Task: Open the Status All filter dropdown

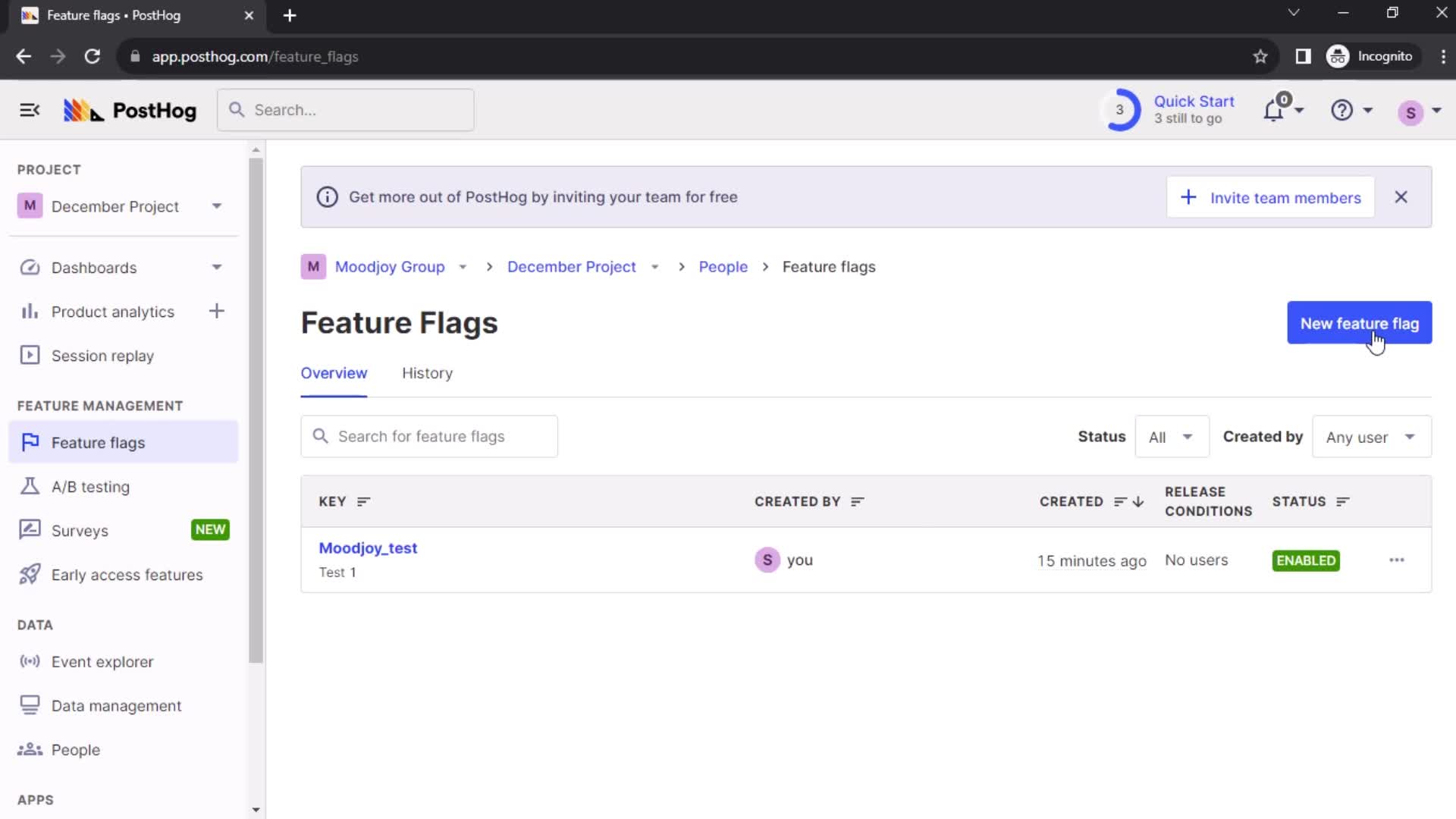Action: (1172, 437)
